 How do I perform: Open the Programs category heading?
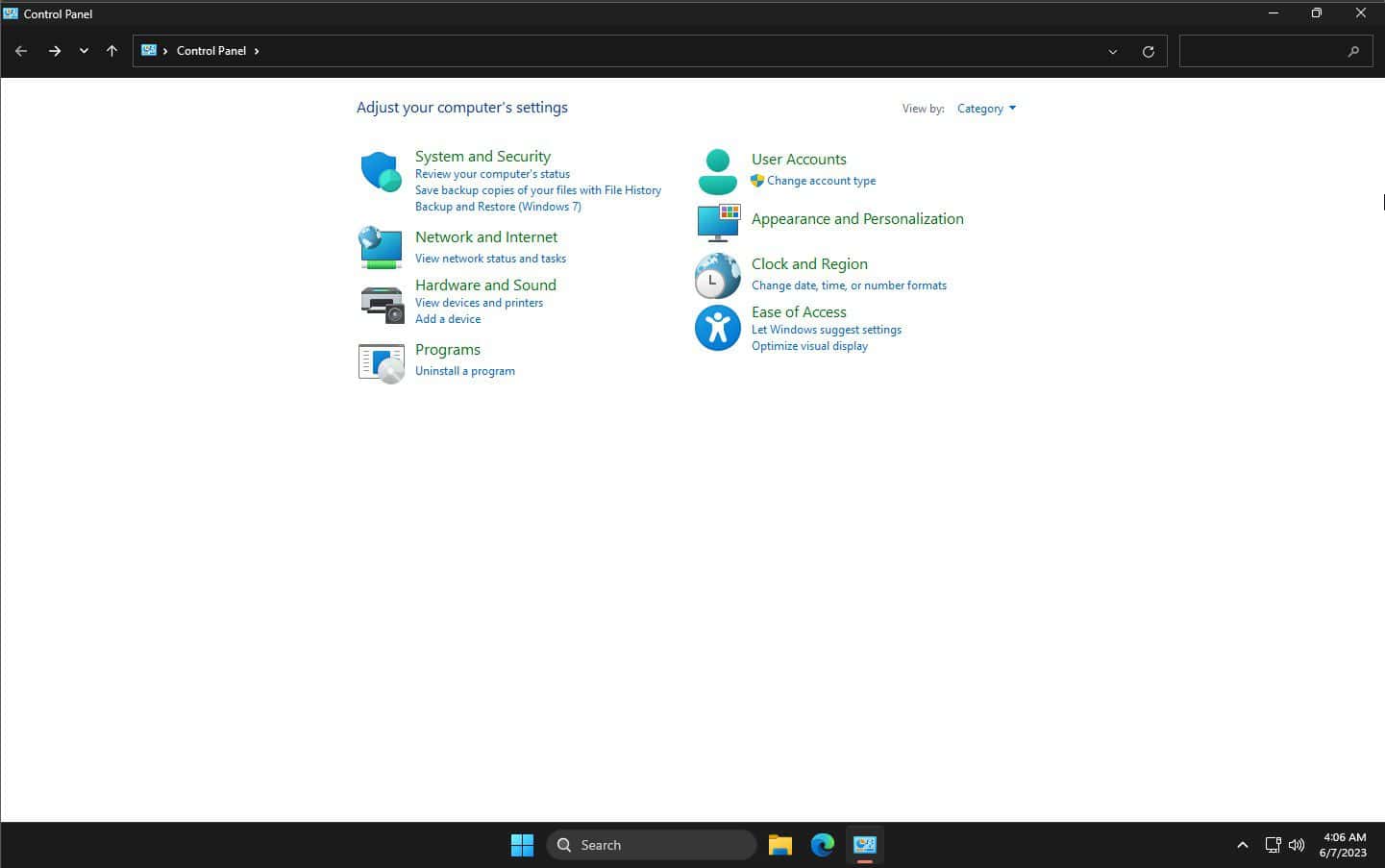(448, 349)
